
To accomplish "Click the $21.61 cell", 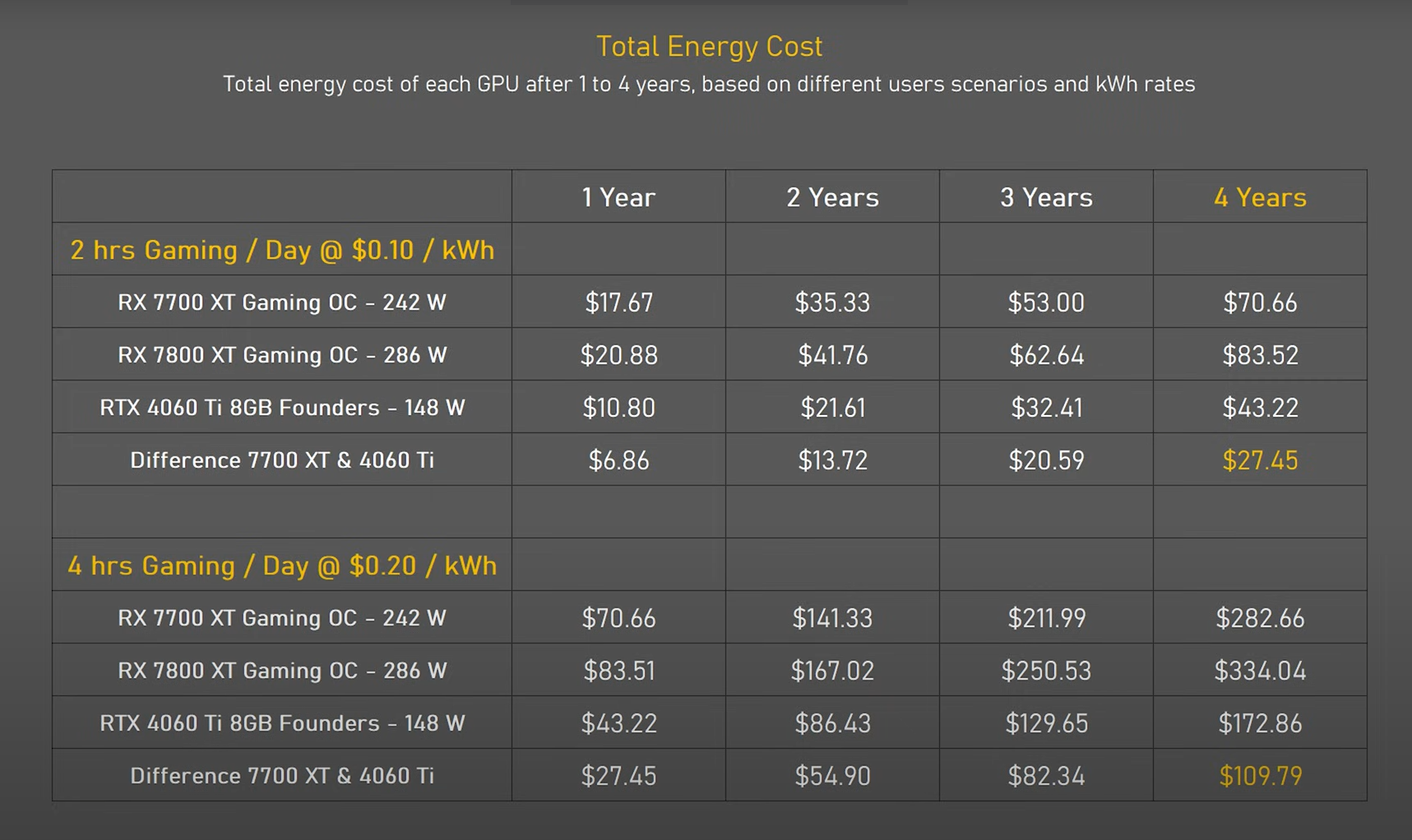I will [x=832, y=408].
